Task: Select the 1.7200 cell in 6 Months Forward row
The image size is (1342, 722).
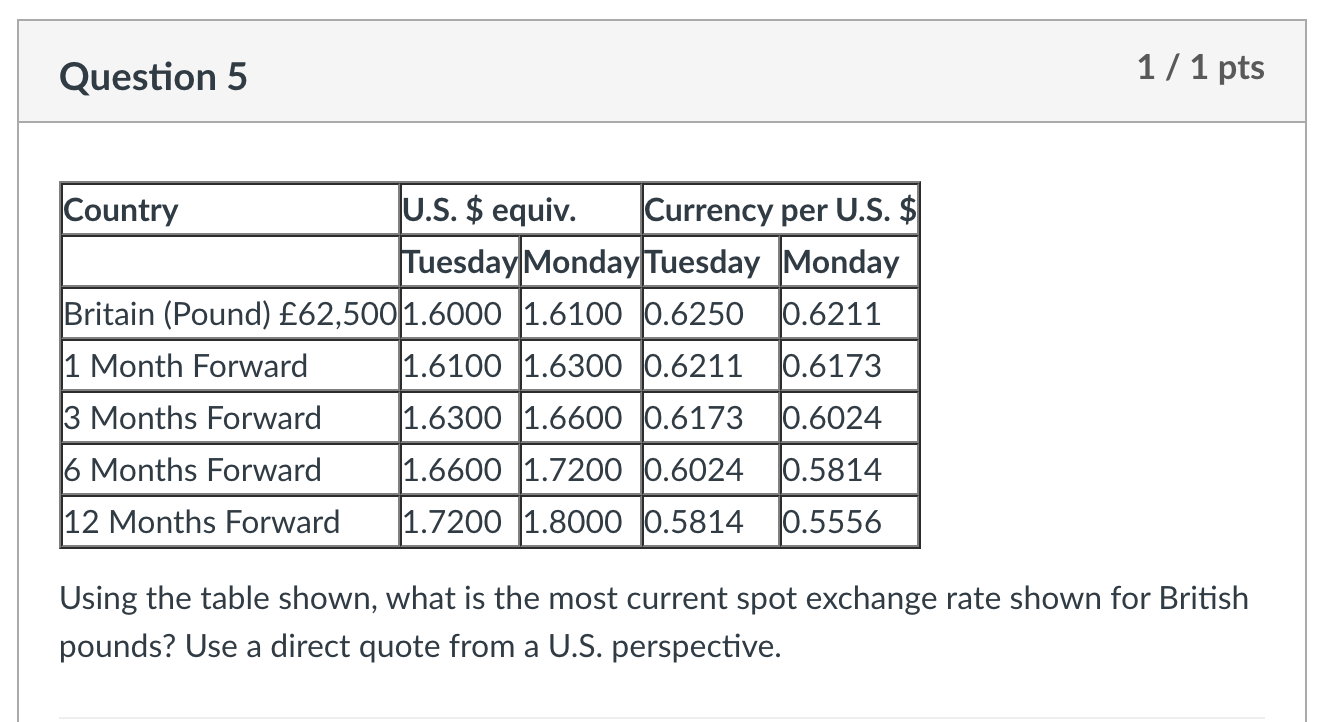Action: tap(580, 470)
